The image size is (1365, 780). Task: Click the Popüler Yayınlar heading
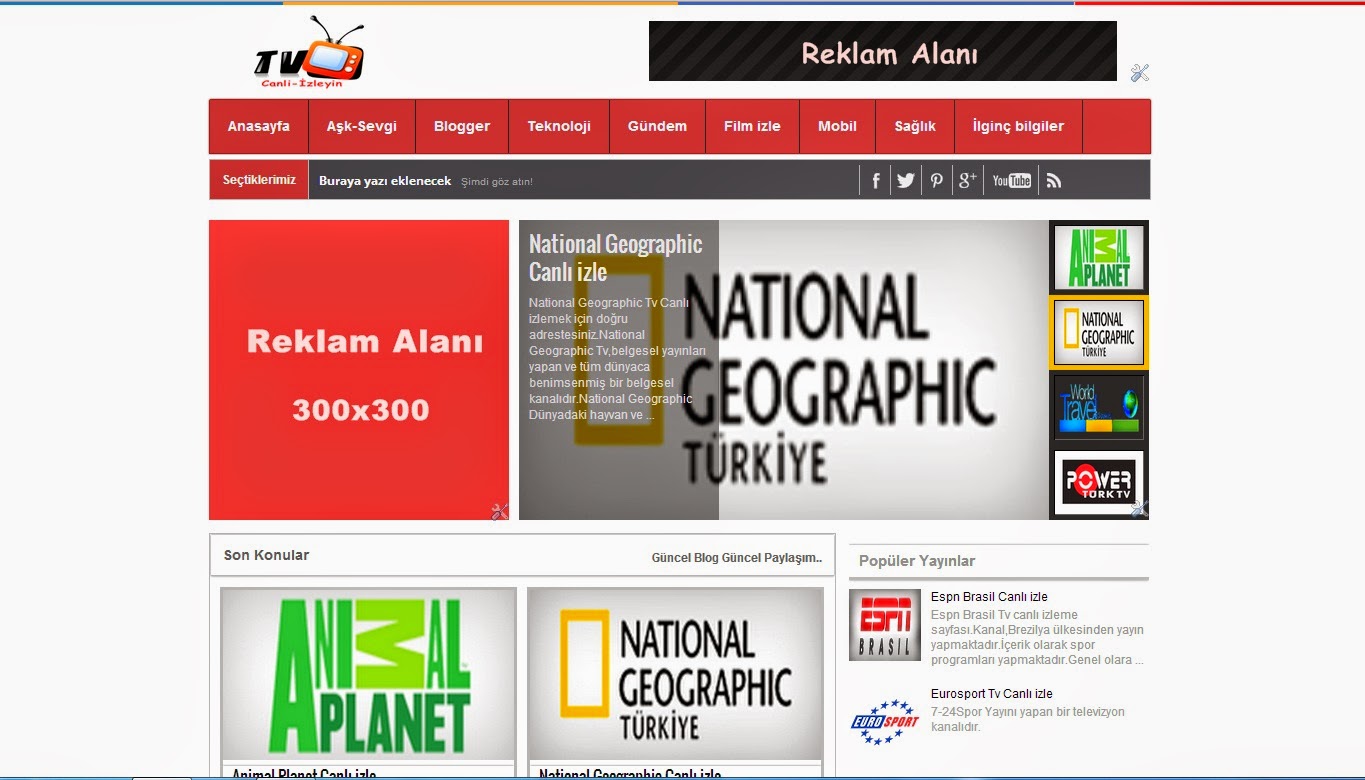(917, 561)
